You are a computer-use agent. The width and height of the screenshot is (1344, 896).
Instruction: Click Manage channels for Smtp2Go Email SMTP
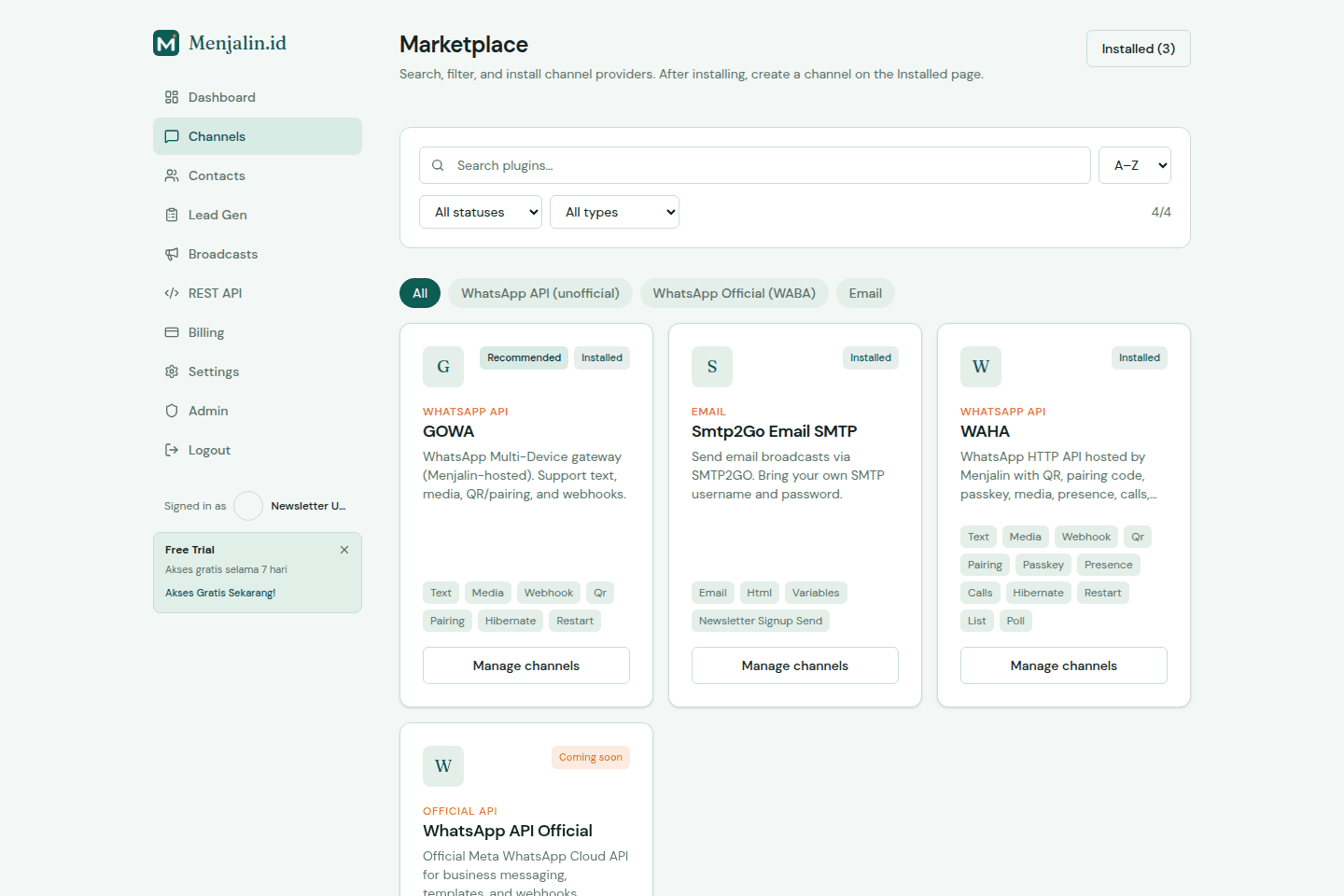click(795, 665)
